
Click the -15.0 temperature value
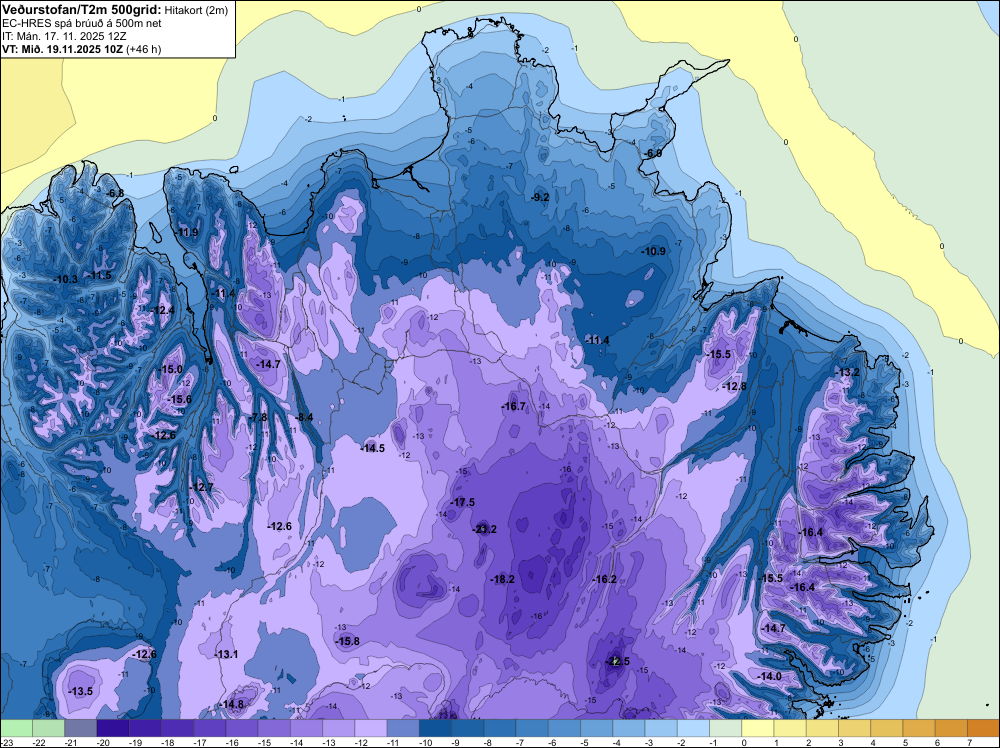point(171,369)
